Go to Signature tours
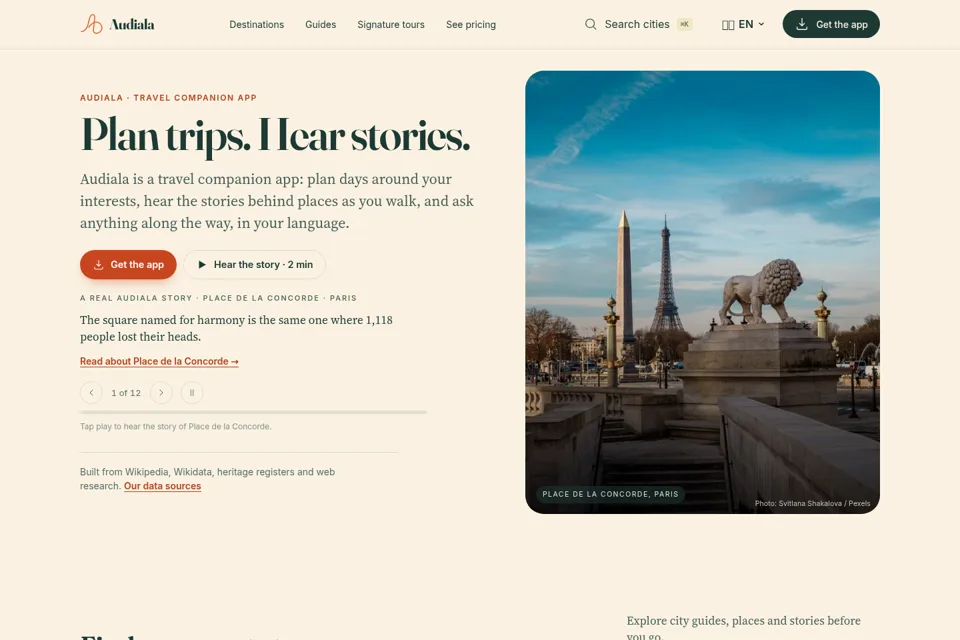960x640 pixels. (x=391, y=24)
